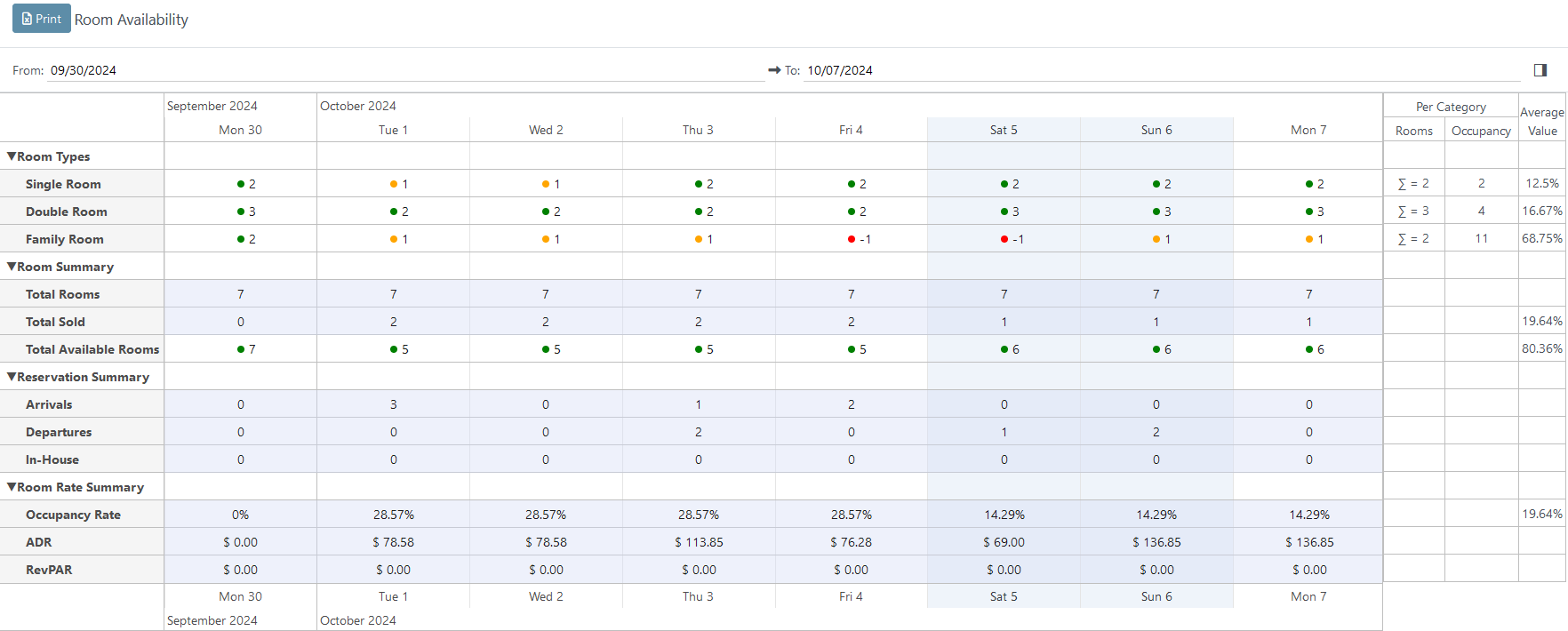
Task: Select the top Mon 30 column header
Action: click(x=240, y=130)
